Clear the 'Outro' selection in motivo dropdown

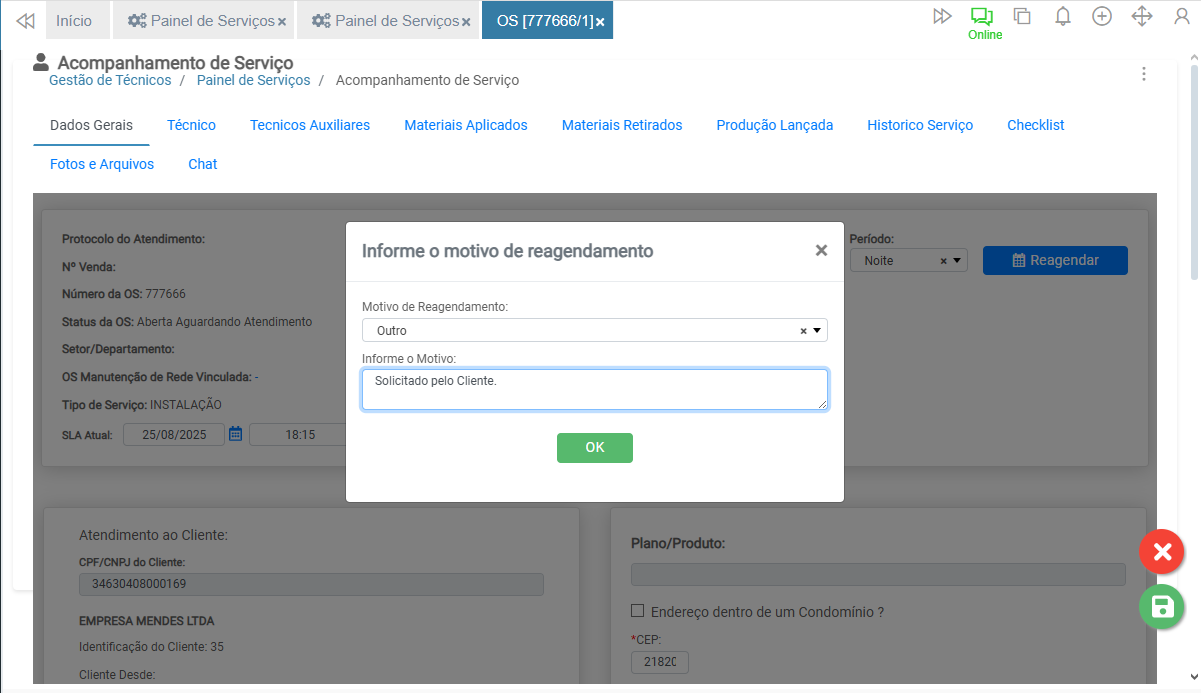(x=803, y=331)
